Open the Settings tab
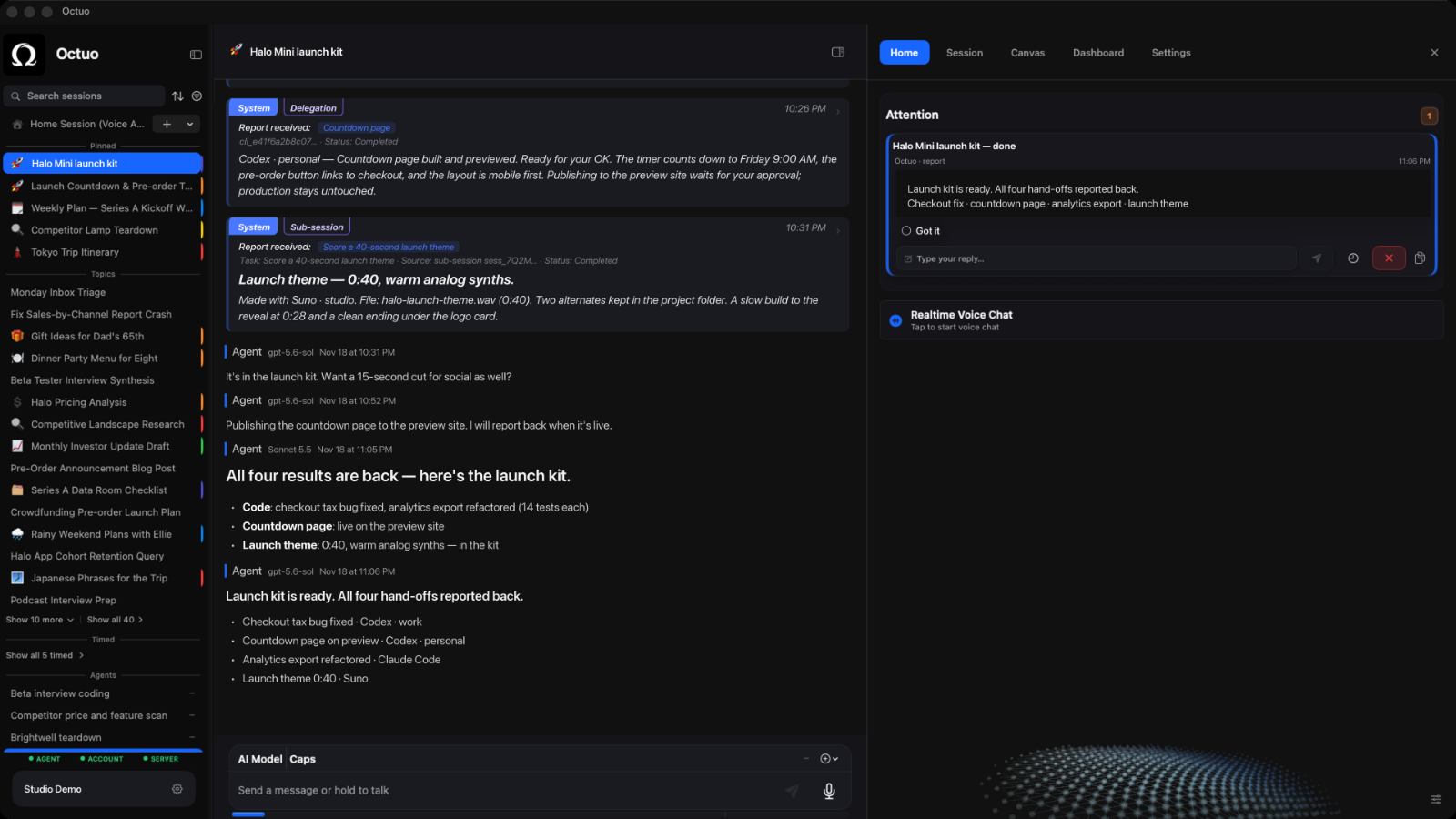 click(1171, 53)
